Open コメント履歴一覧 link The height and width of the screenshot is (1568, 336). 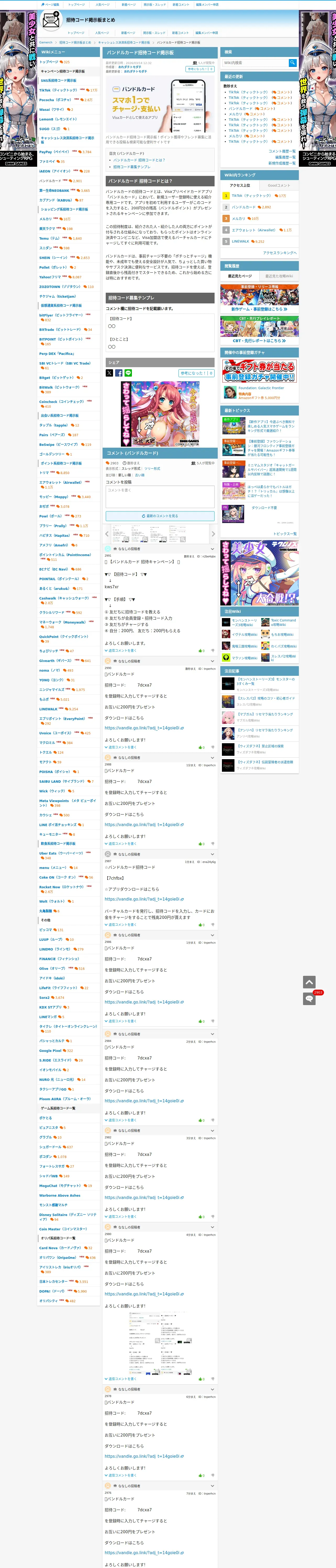tap(282, 151)
